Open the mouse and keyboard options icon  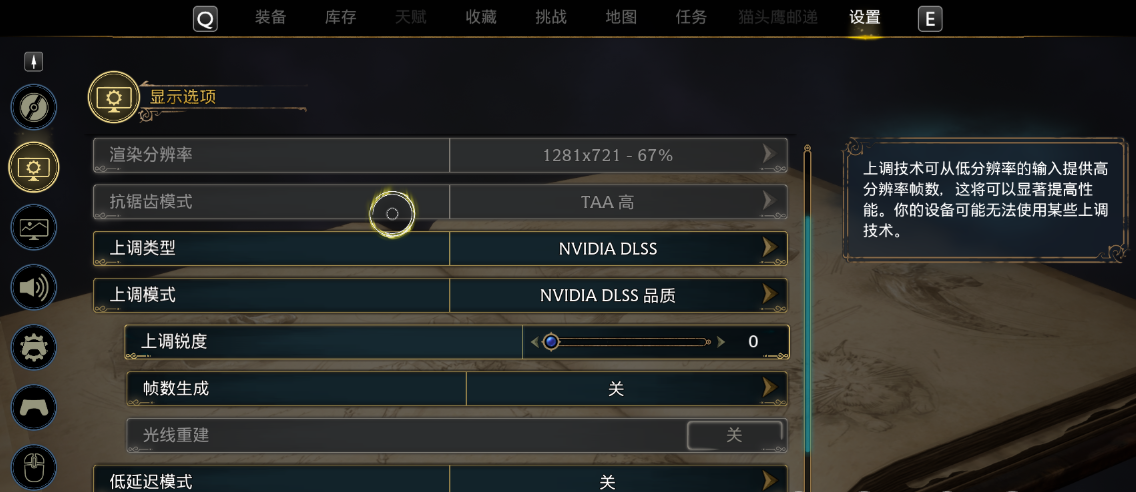pyautogui.click(x=33, y=466)
